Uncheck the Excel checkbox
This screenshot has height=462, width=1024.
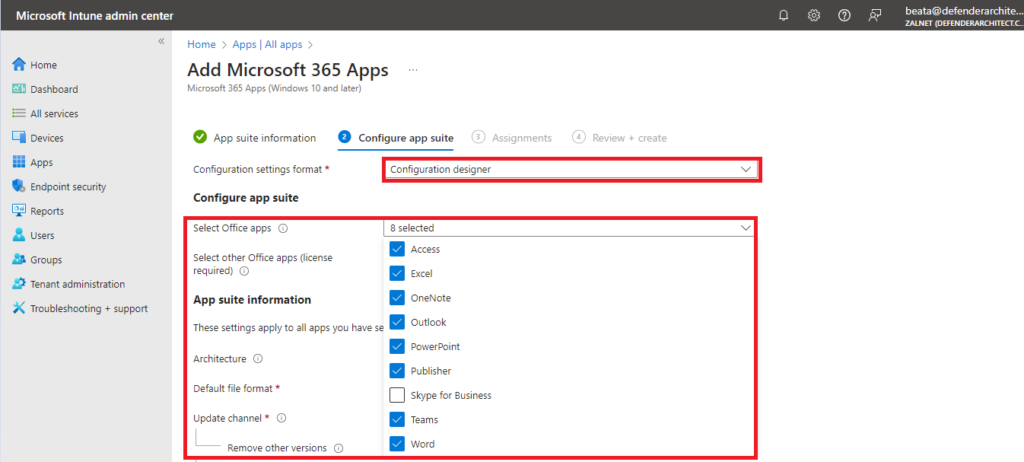tap(397, 273)
